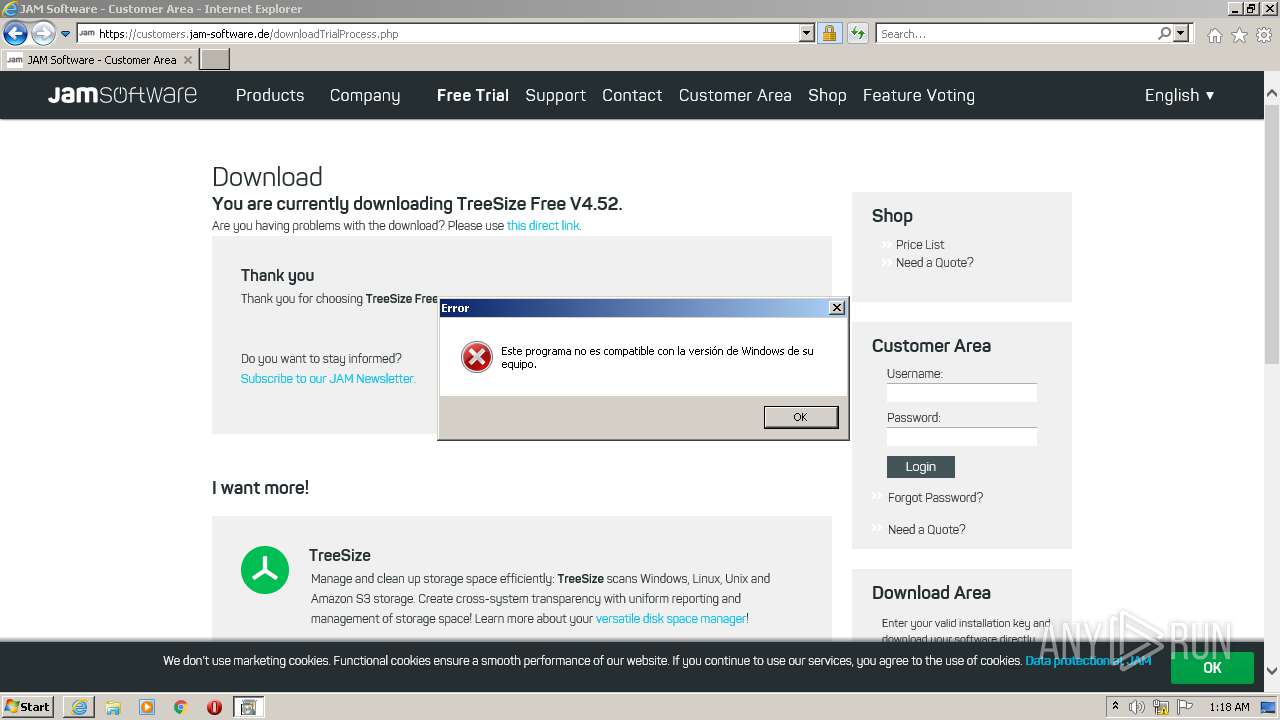Click 'this direct link' download link
1280x720 pixels.
tap(543, 226)
